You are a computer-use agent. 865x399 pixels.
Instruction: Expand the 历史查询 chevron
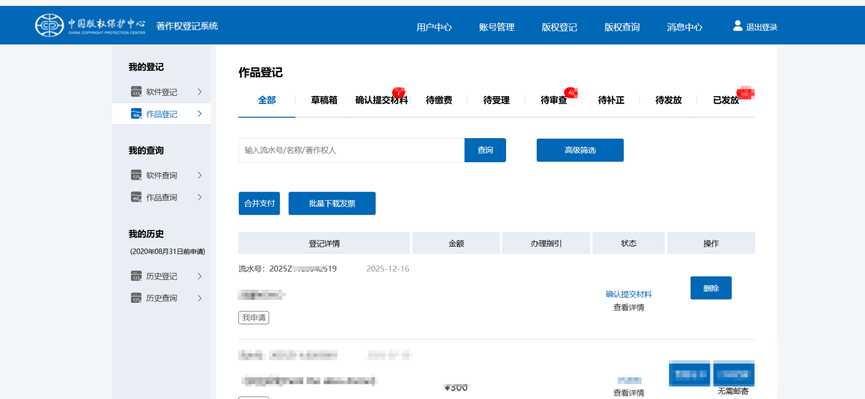[x=200, y=298]
